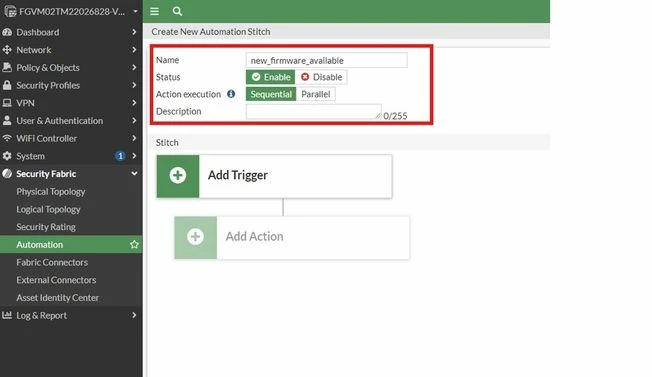Open the Security Fabric menu label
The image size is (652, 377).
(x=46, y=174)
